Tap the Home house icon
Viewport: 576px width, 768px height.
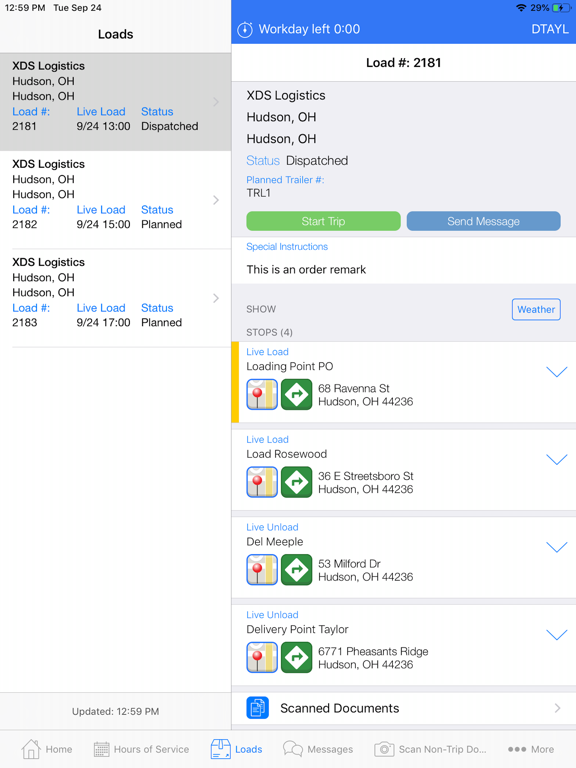(x=31, y=749)
